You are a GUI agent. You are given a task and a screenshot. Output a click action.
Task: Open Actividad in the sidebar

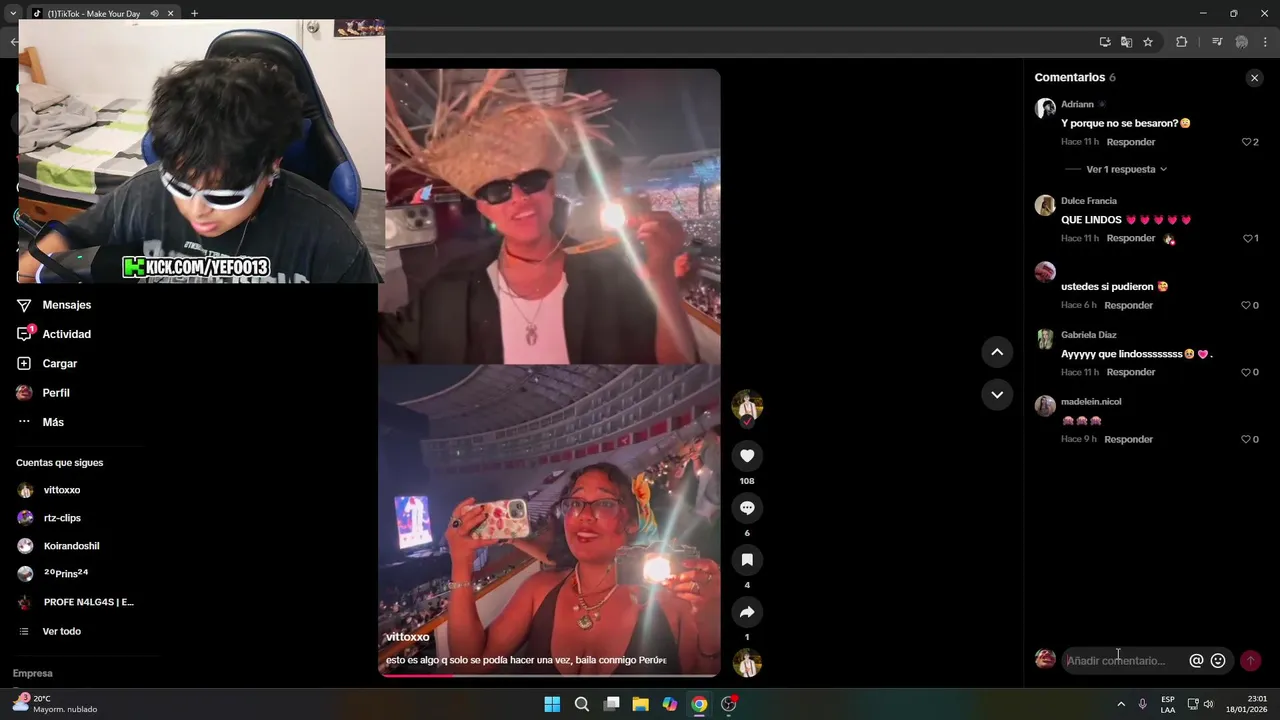pyautogui.click(x=54, y=334)
